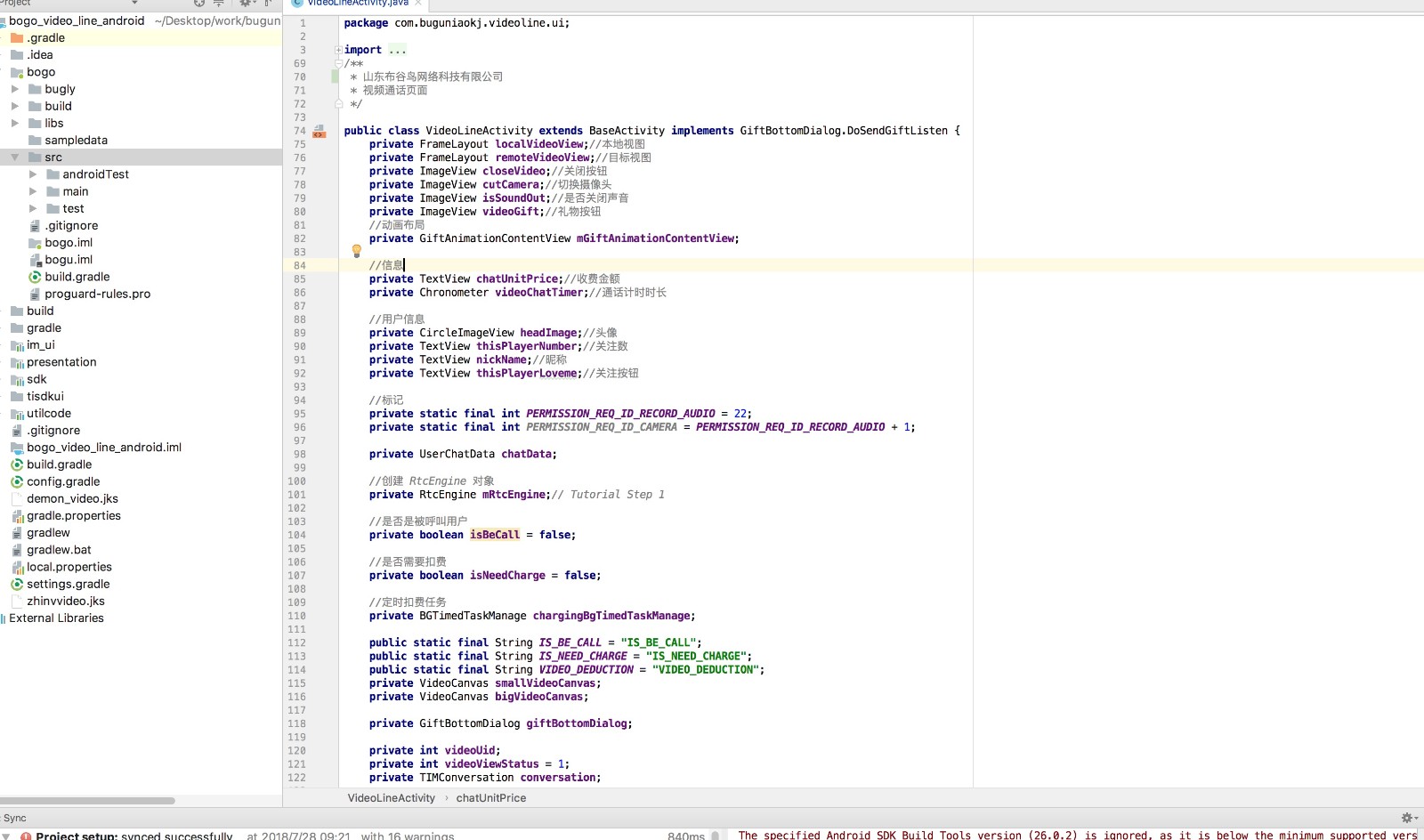Image resolution: width=1424 pixels, height=840 pixels.
Task: Select the .gitignore under bogo
Action: (71, 226)
